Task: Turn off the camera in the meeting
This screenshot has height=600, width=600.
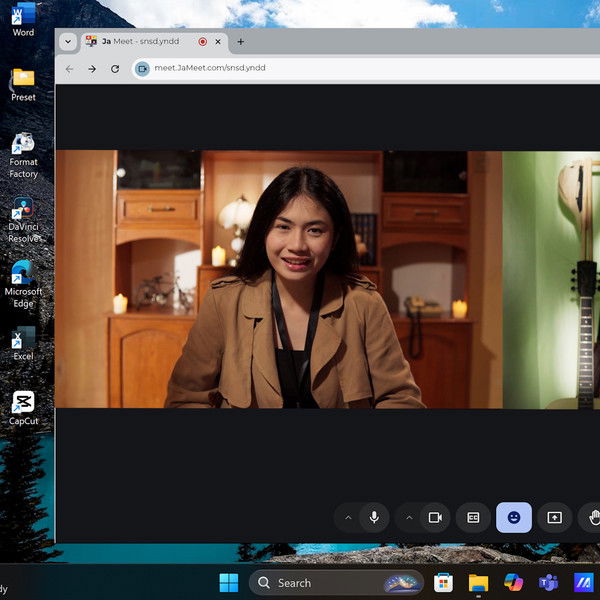Action: click(x=435, y=517)
